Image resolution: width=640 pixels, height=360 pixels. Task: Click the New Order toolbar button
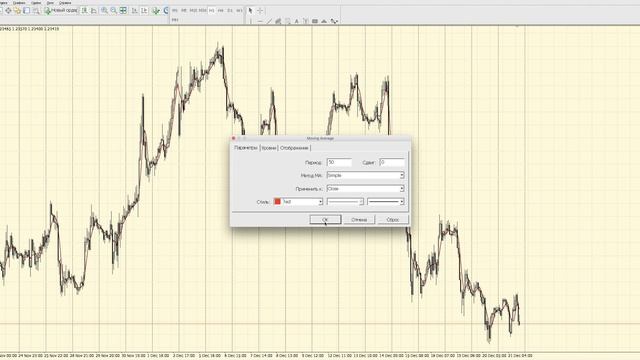click(x=61, y=10)
